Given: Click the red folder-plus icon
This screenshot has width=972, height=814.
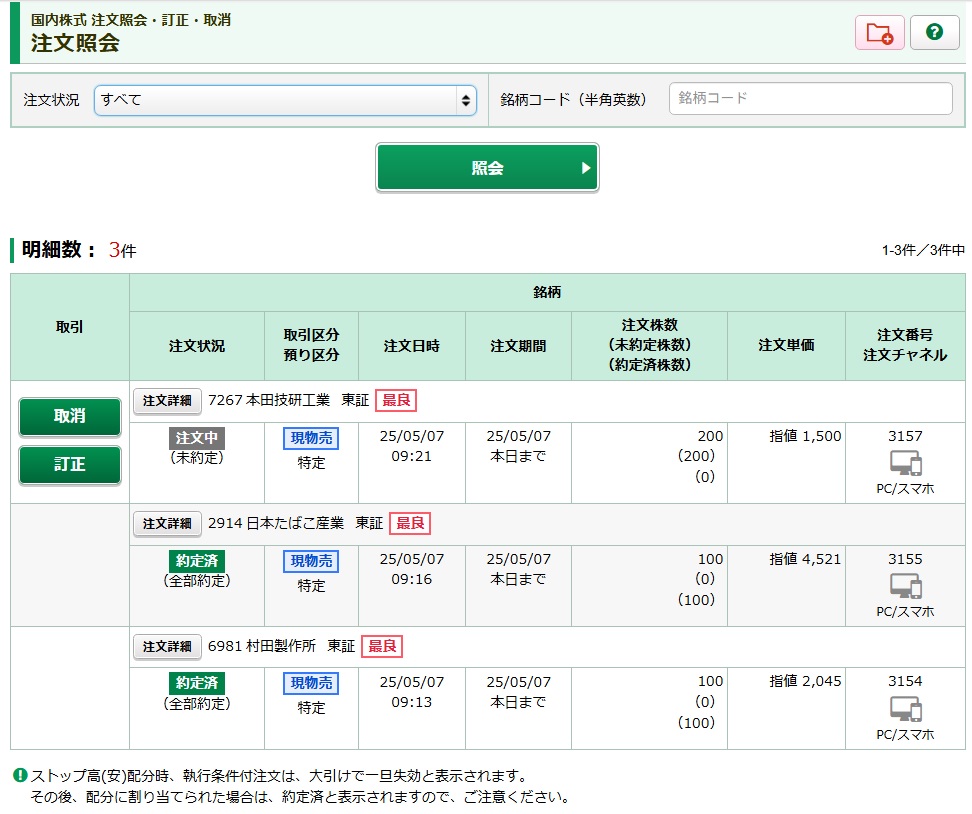Looking at the screenshot, I should (x=879, y=33).
